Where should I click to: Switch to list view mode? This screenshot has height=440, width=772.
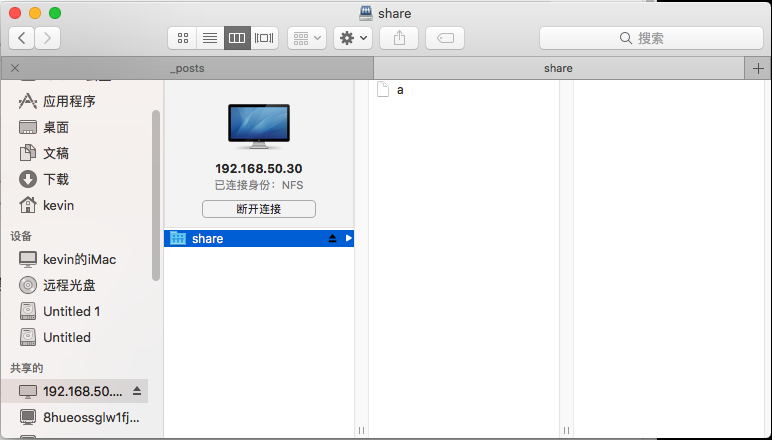(x=210, y=38)
